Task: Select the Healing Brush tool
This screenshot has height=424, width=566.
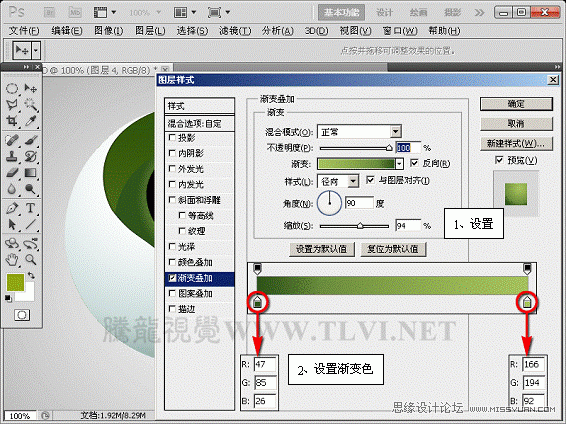Action: (12, 140)
